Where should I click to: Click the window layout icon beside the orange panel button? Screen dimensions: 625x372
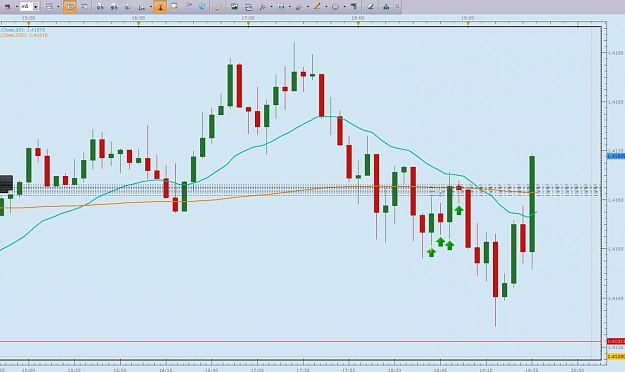84,6
